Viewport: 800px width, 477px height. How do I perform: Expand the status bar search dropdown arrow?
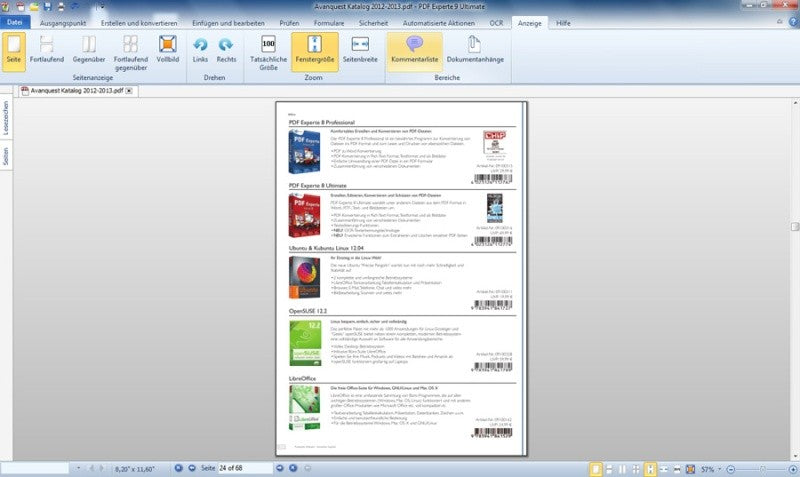tap(78, 468)
